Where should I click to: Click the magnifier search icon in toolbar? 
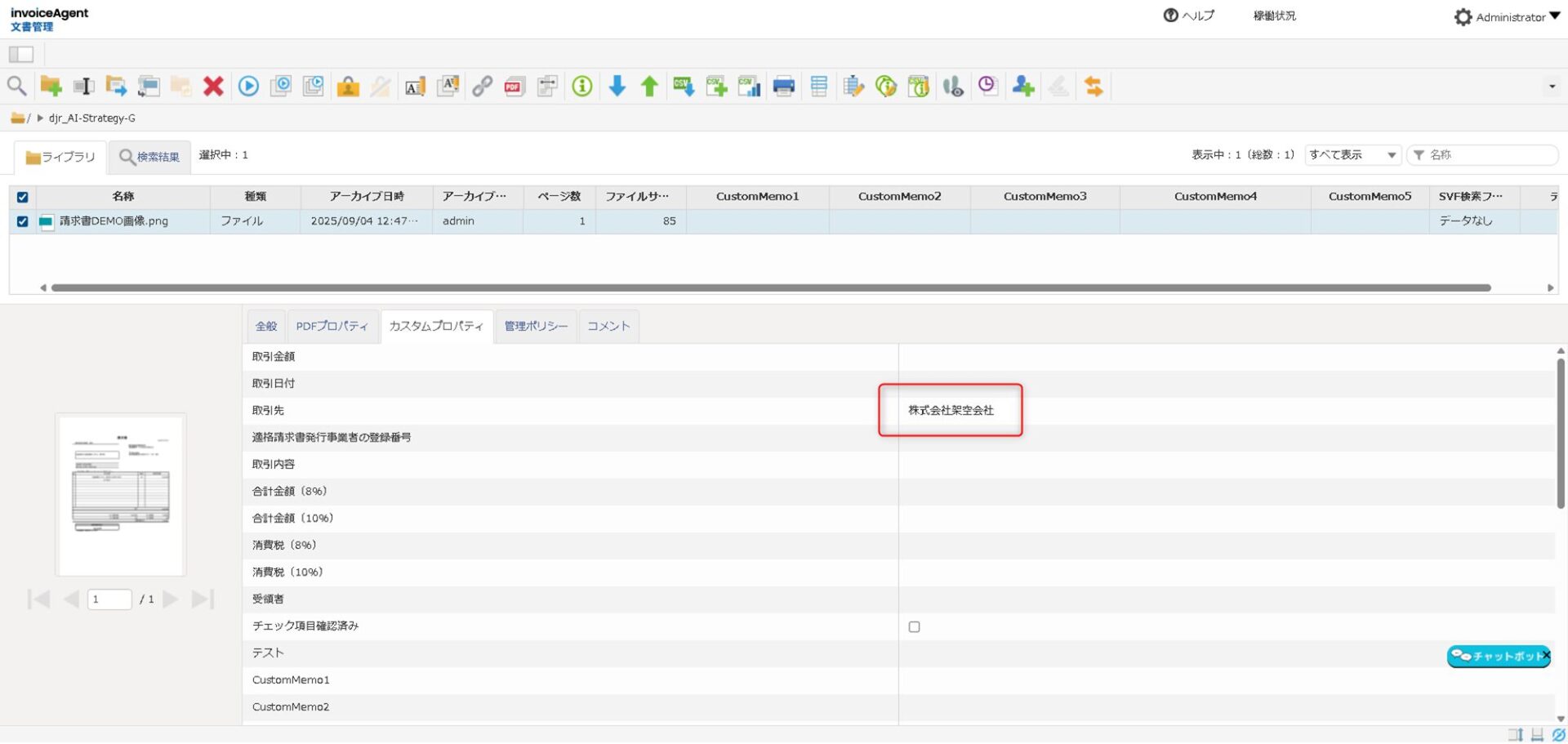click(x=16, y=86)
